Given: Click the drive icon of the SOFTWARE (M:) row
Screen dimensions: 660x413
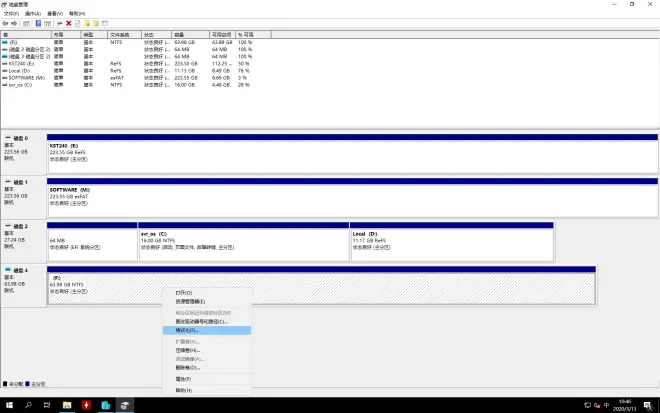Looking at the screenshot, I should pos(5,78).
